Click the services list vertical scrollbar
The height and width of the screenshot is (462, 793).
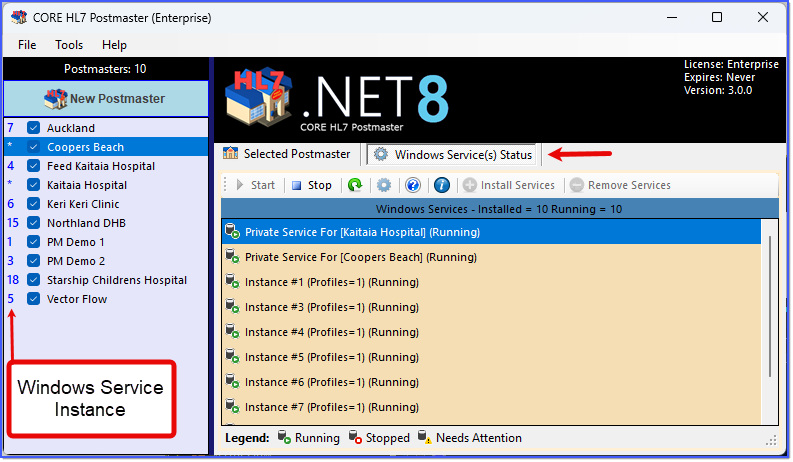tap(770, 306)
